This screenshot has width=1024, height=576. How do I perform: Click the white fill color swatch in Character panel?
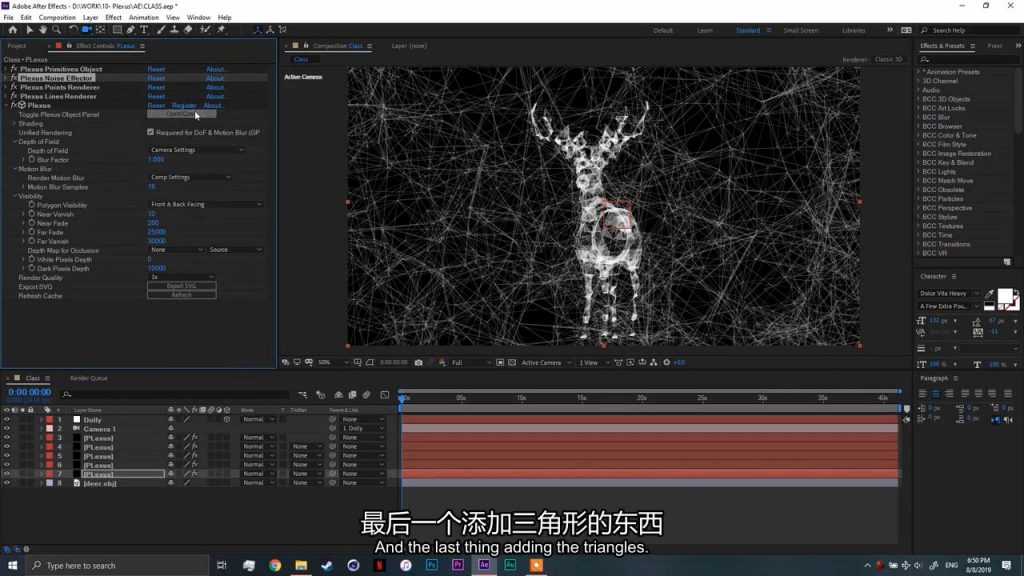point(1005,296)
